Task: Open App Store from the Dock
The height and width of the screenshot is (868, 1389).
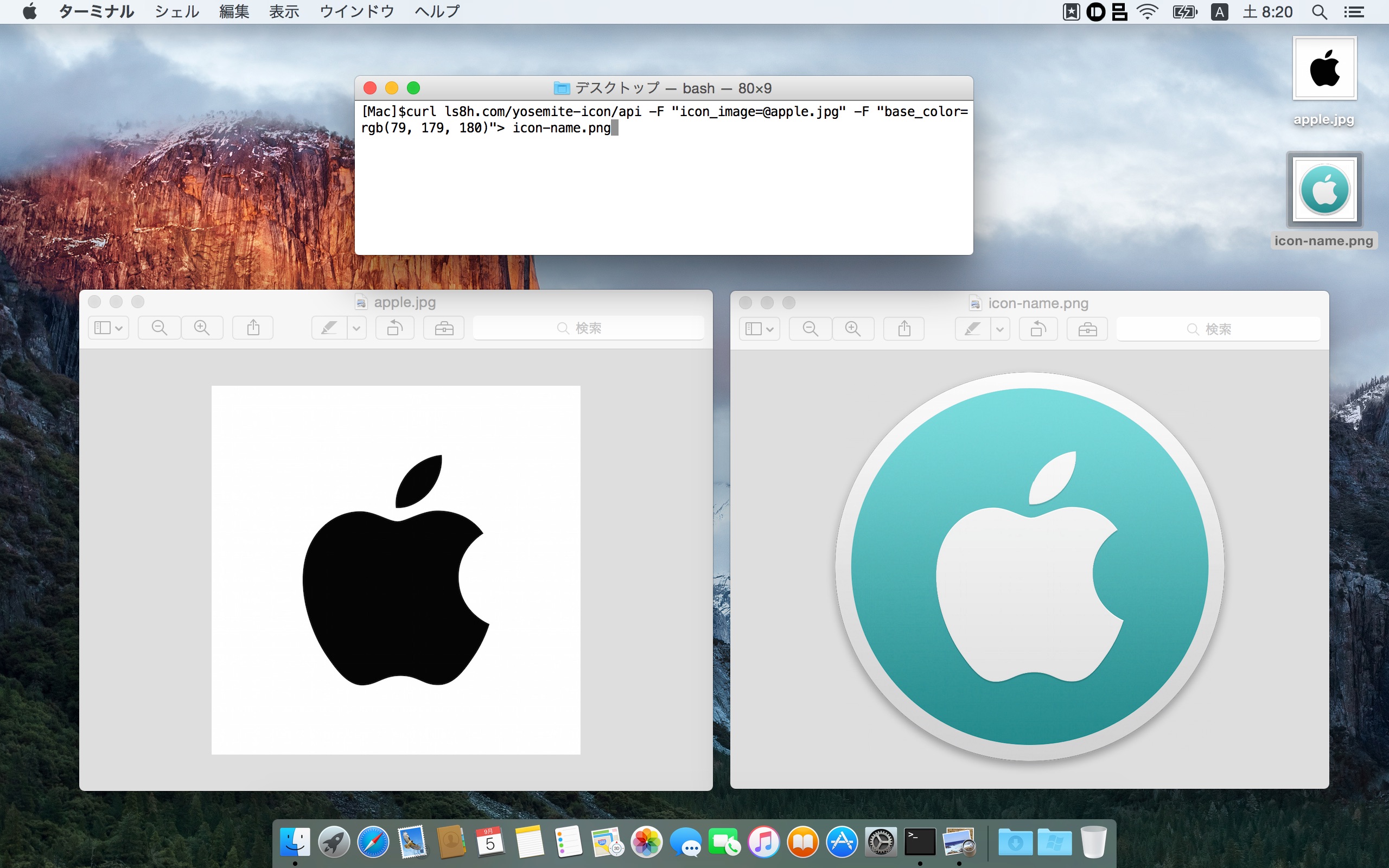Action: (842, 842)
